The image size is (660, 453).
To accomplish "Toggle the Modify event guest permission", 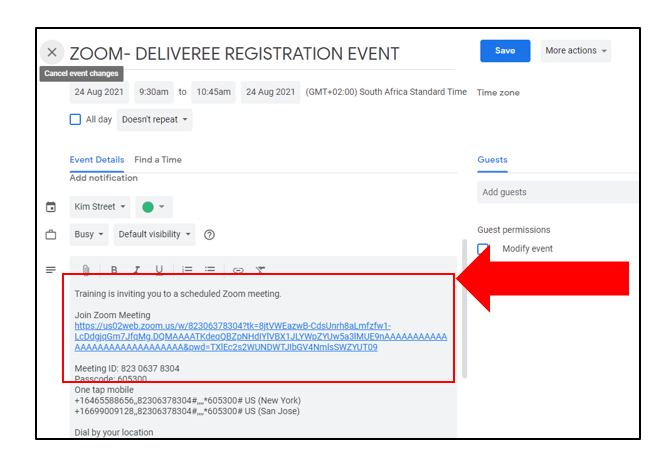I will [x=483, y=248].
